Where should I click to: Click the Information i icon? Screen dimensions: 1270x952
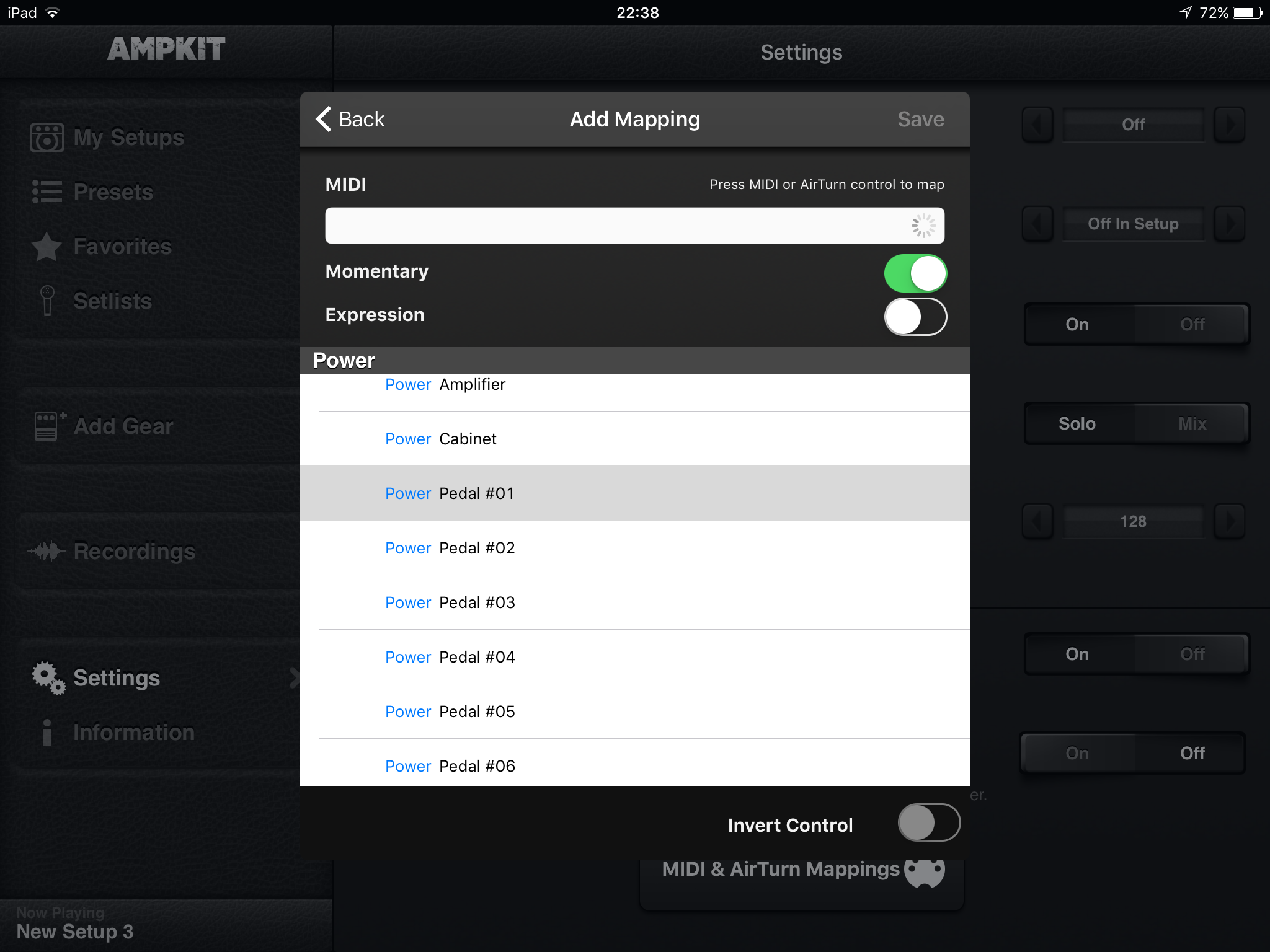47,733
